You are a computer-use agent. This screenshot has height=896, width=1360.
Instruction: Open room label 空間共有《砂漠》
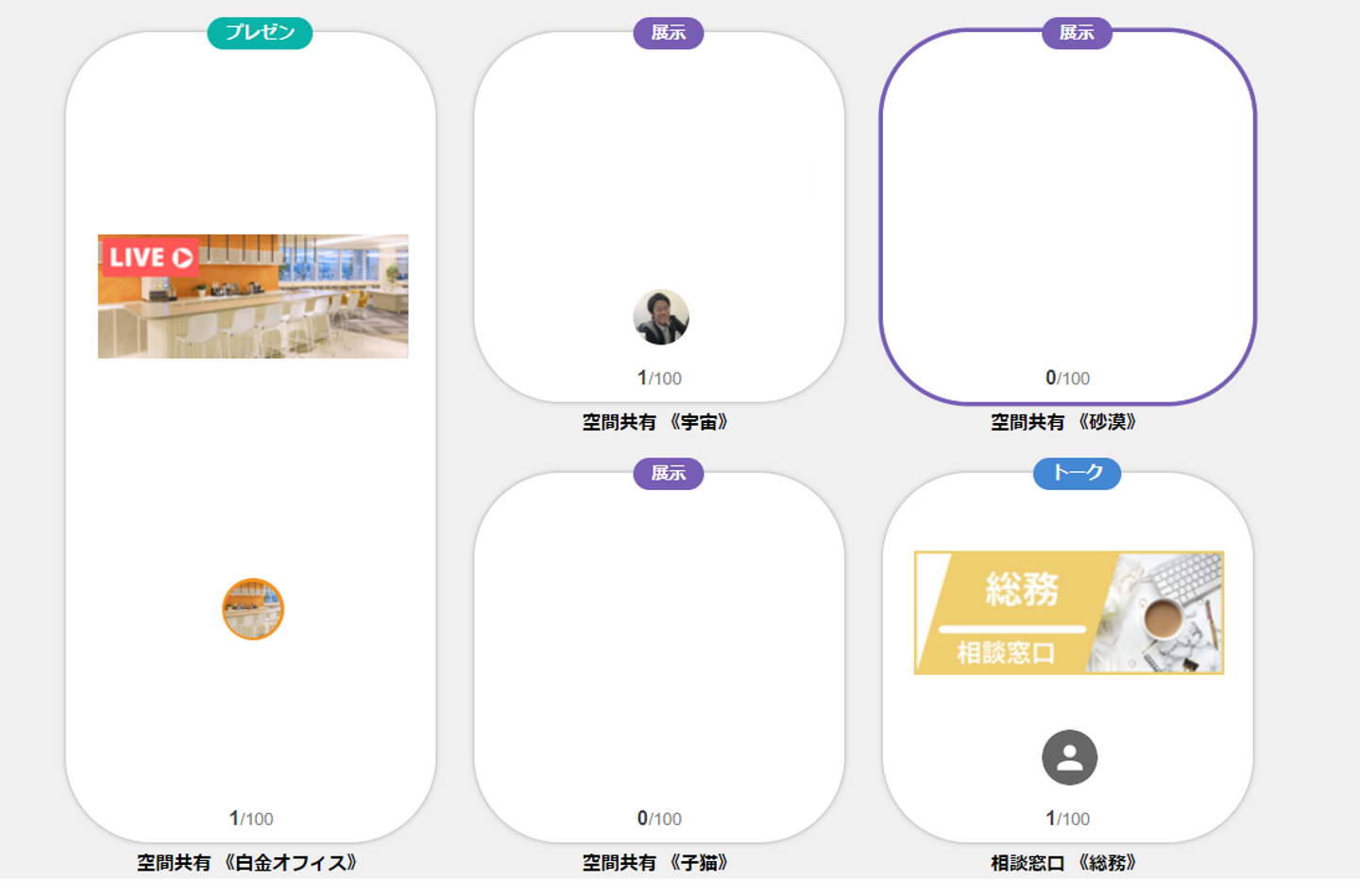pyautogui.click(x=1063, y=422)
